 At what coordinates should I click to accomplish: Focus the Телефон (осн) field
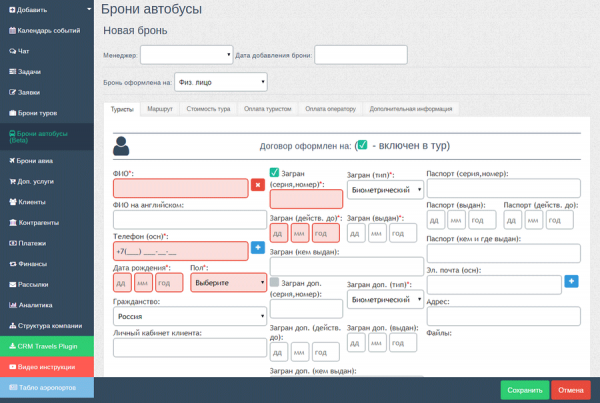point(181,251)
